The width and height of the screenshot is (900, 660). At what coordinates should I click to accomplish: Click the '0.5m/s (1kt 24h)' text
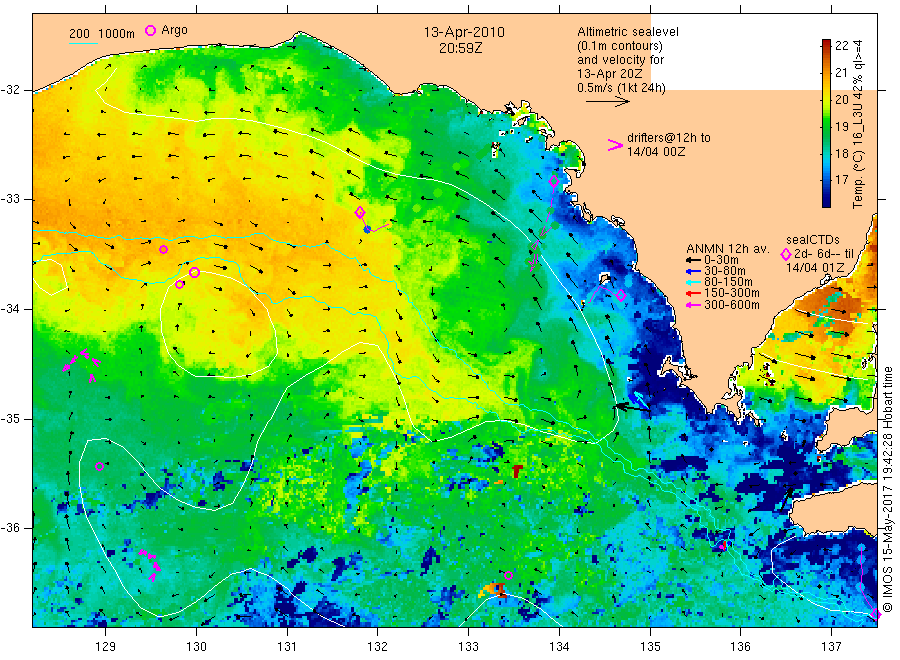622,88
